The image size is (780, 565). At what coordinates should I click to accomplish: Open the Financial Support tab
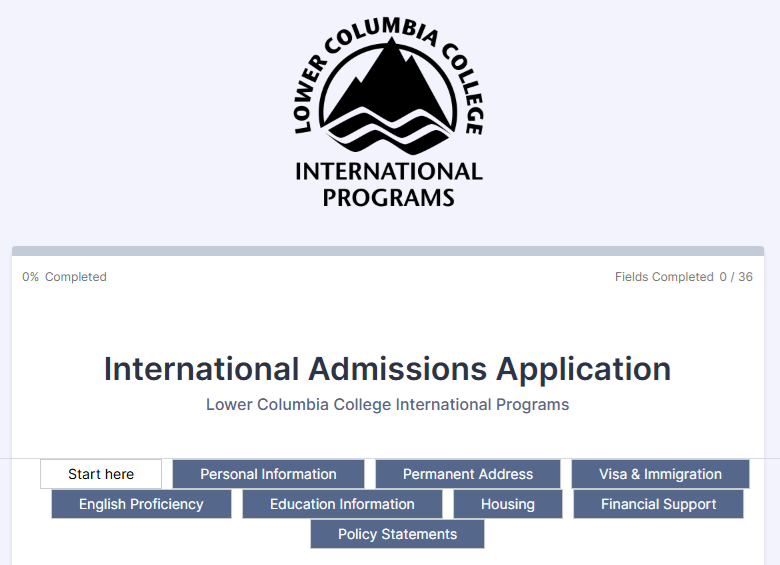659,504
